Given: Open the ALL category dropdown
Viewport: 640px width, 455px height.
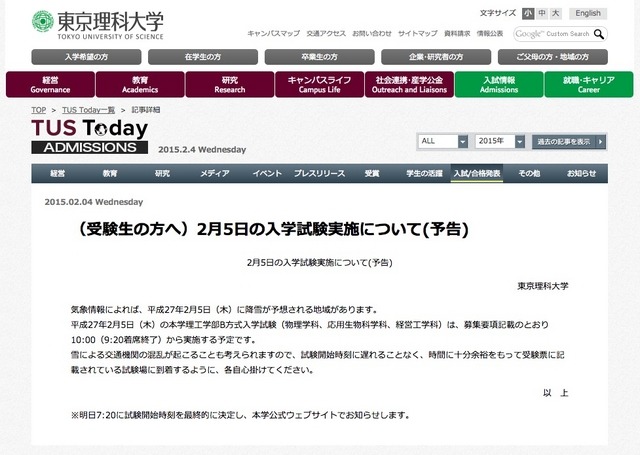Looking at the screenshot, I should click(x=443, y=141).
